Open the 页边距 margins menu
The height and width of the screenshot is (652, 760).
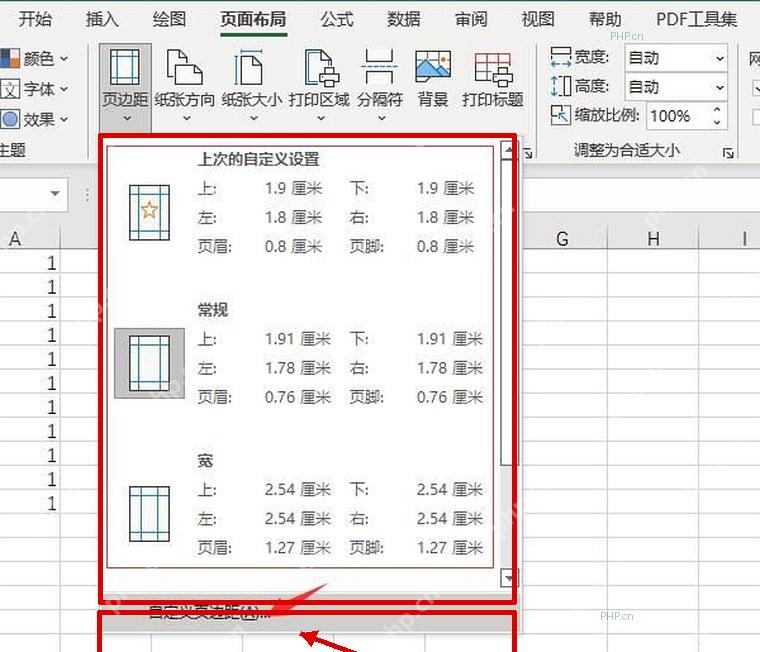(125, 86)
